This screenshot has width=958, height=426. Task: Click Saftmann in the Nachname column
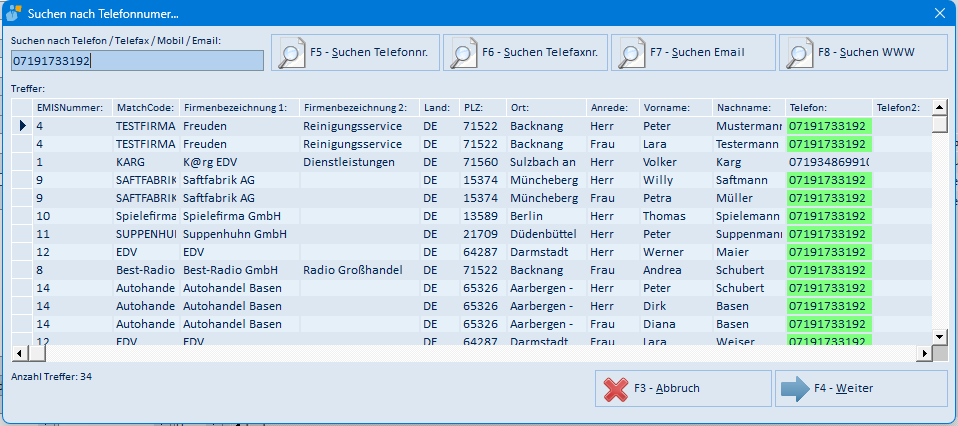click(749, 180)
